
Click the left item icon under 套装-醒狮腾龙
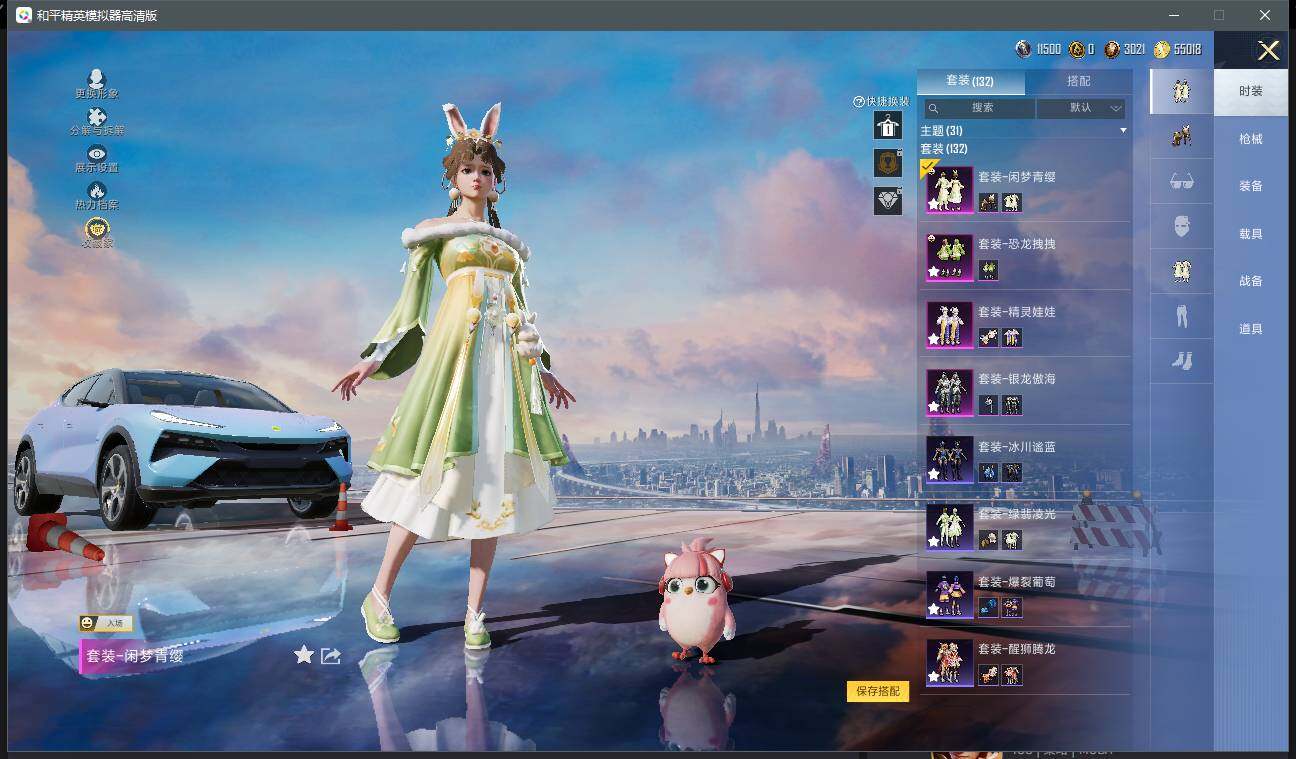pyautogui.click(x=988, y=675)
